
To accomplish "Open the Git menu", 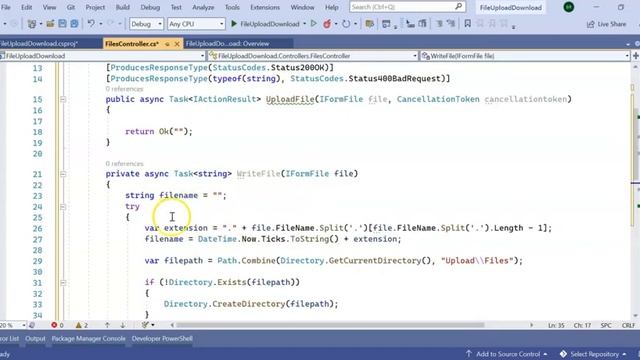I will tap(71, 7).
